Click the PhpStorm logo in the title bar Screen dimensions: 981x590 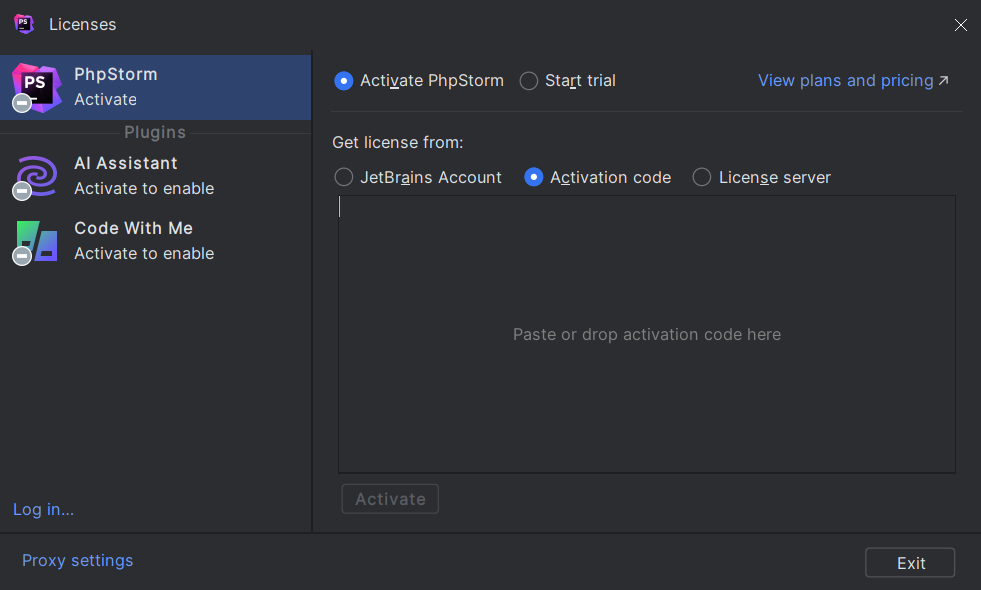point(24,24)
